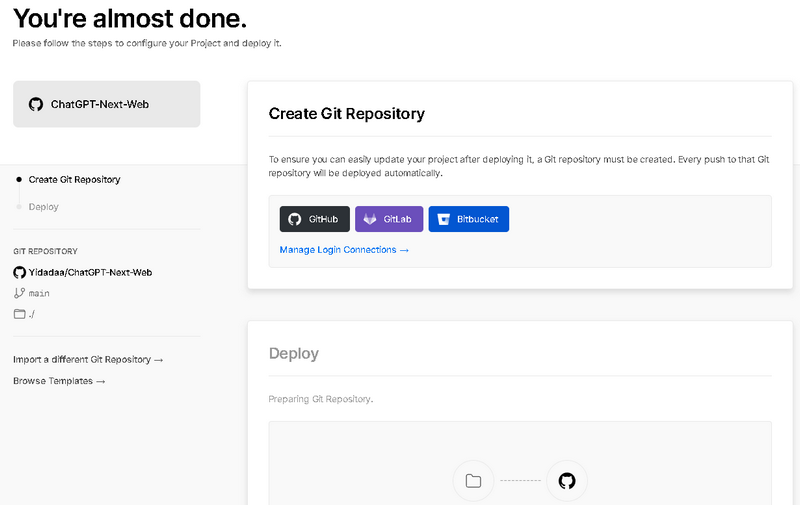Click the GitHub button
The width and height of the screenshot is (800, 505).
point(314,219)
